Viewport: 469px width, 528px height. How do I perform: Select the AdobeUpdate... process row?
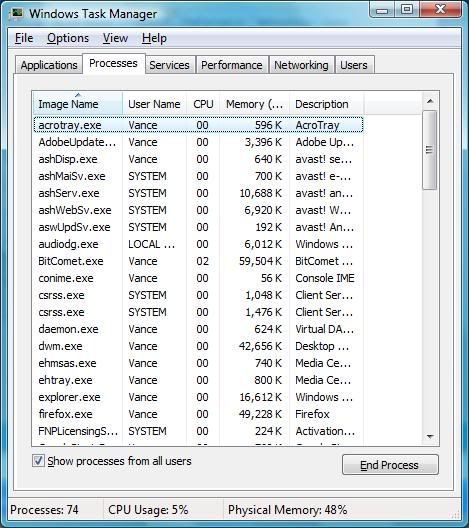tap(199, 142)
